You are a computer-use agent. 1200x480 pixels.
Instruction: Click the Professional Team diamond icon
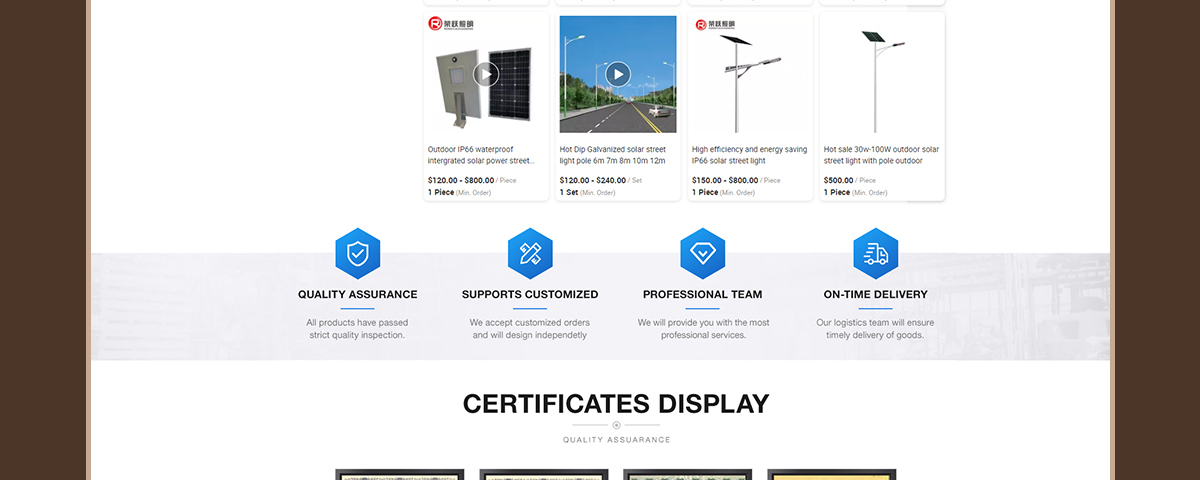(x=703, y=254)
